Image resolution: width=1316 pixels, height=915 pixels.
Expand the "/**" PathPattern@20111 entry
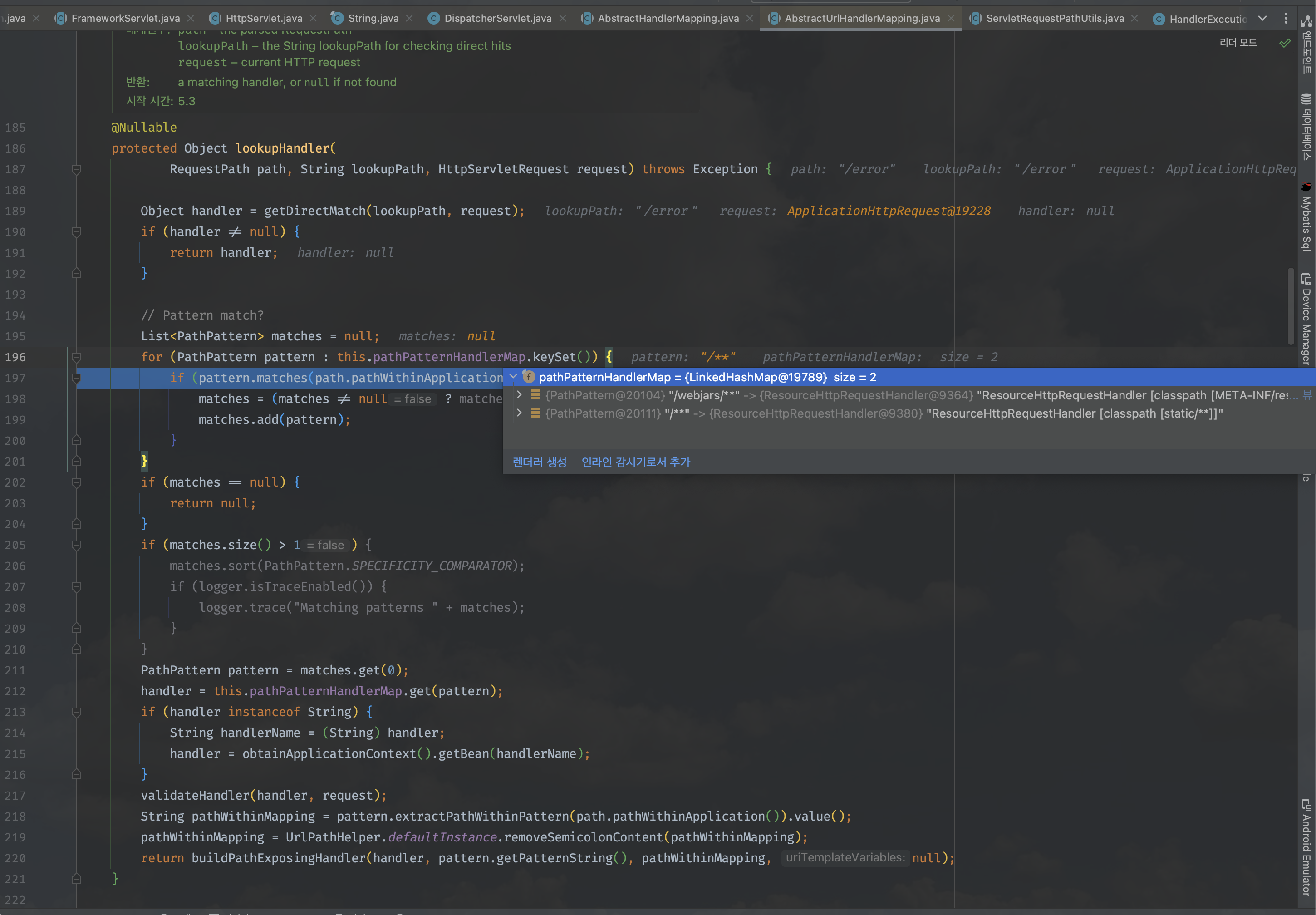519,413
